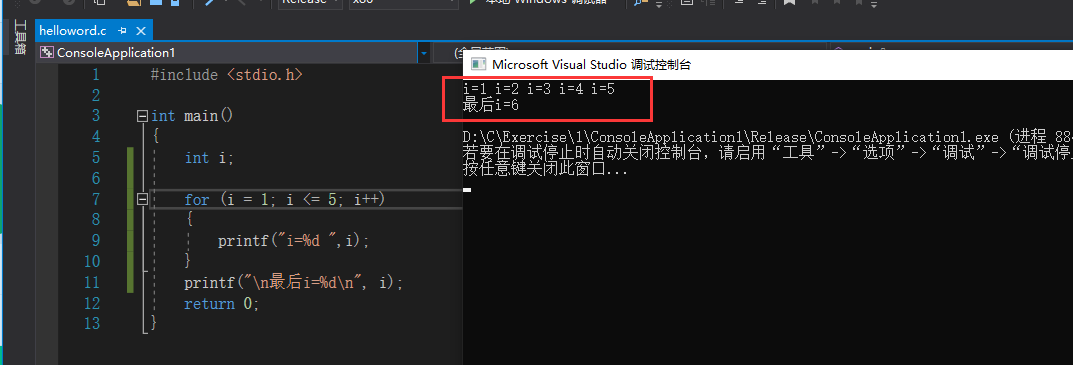The image size is (1073, 365).
Task: Collapse the int main() code block
Action: click(x=142, y=116)
